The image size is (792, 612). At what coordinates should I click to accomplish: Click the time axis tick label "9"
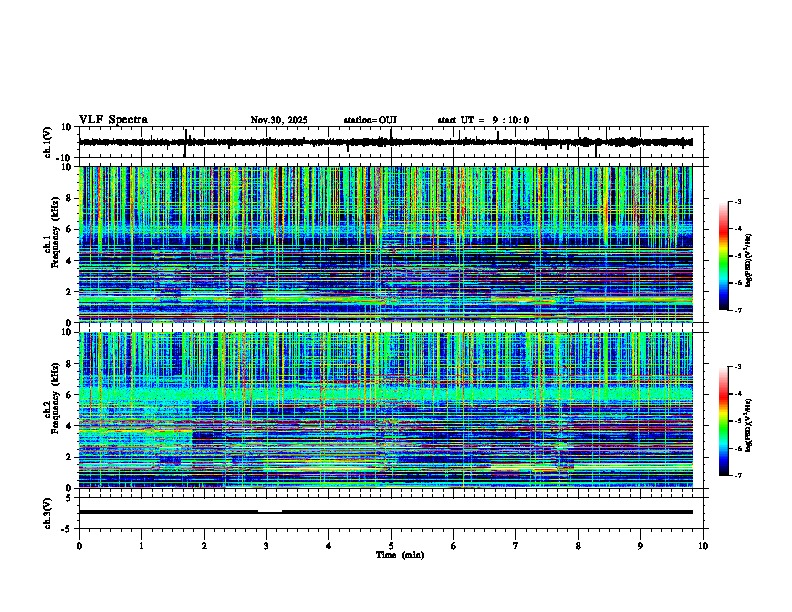click(640, 546)
